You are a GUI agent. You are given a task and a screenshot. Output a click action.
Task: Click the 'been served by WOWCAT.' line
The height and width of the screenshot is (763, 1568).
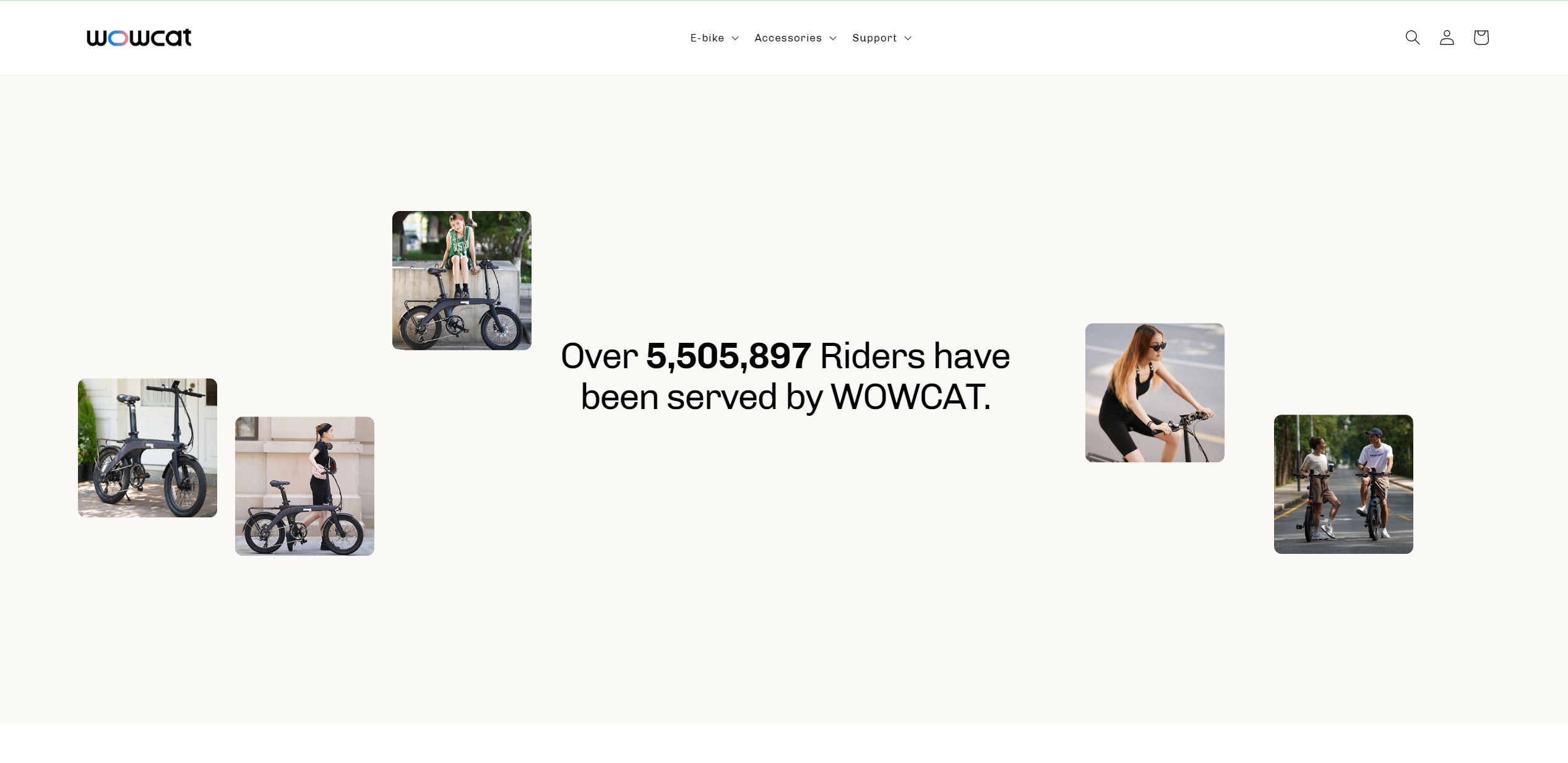785,397
